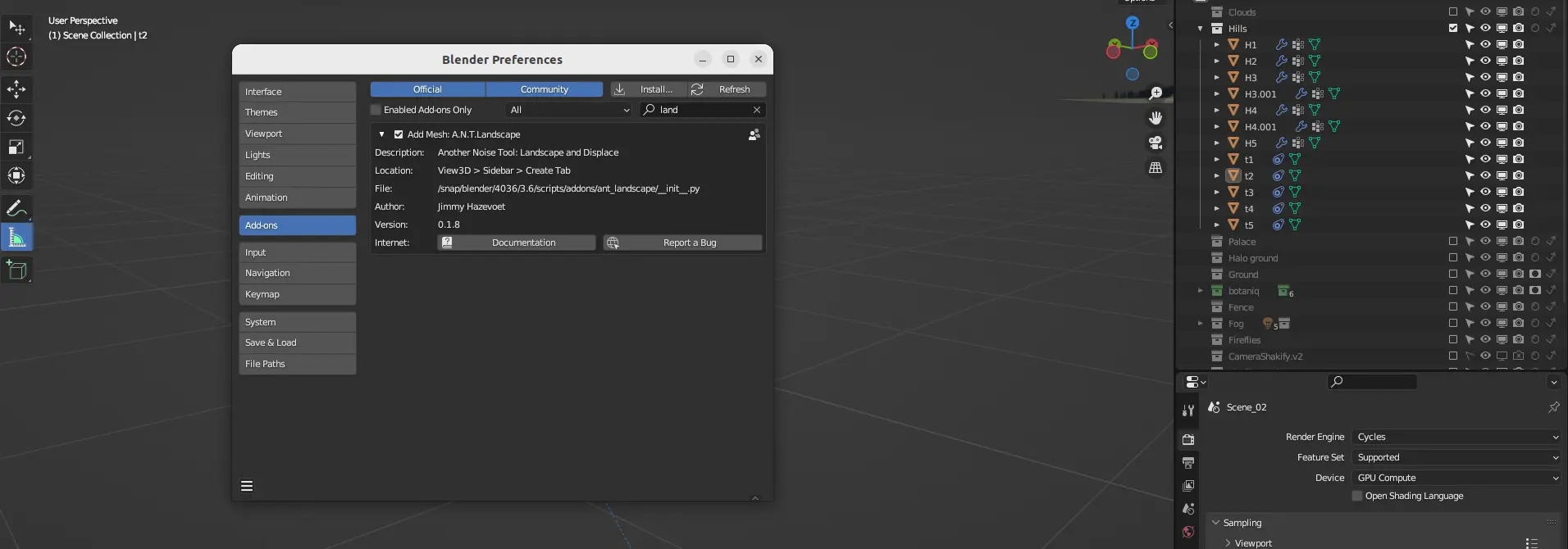Tick Open Shading Language checkbox
1568x549 pixels.
1357,496
